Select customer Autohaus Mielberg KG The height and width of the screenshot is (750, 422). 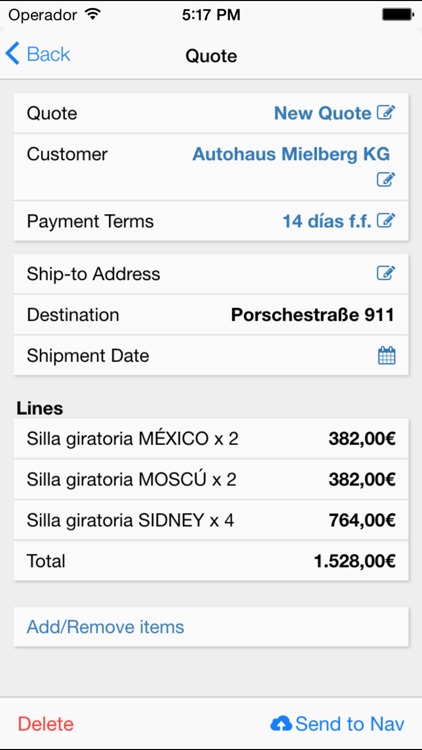pos(291,154)
